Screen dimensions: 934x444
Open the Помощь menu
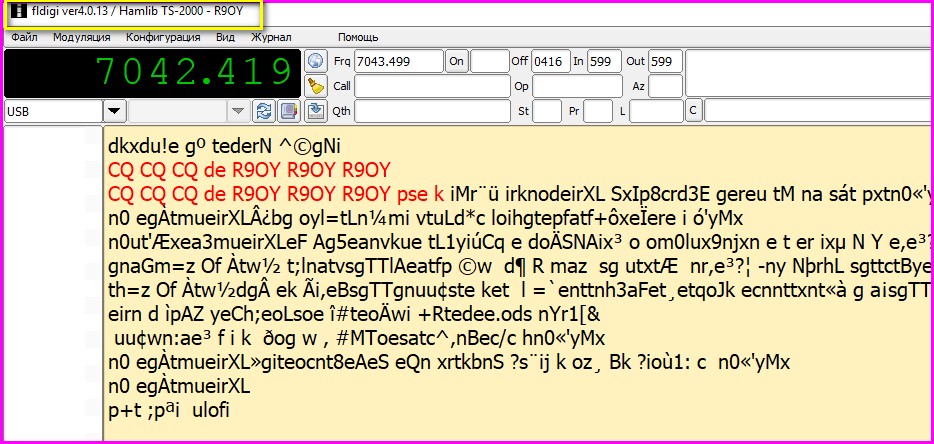(x=358, y=37)
